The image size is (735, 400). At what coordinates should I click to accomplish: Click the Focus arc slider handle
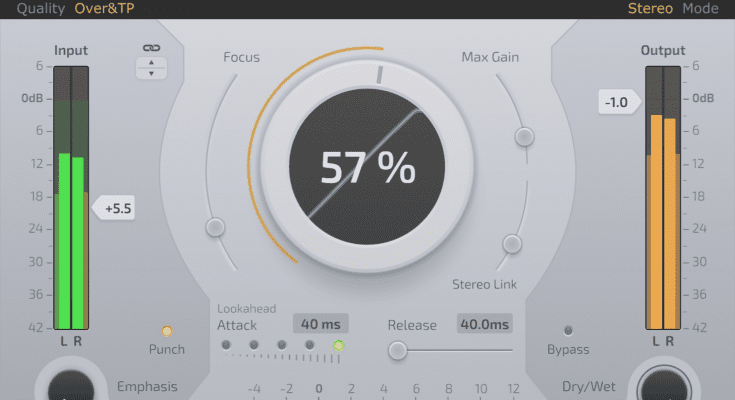tap(214, 228)
